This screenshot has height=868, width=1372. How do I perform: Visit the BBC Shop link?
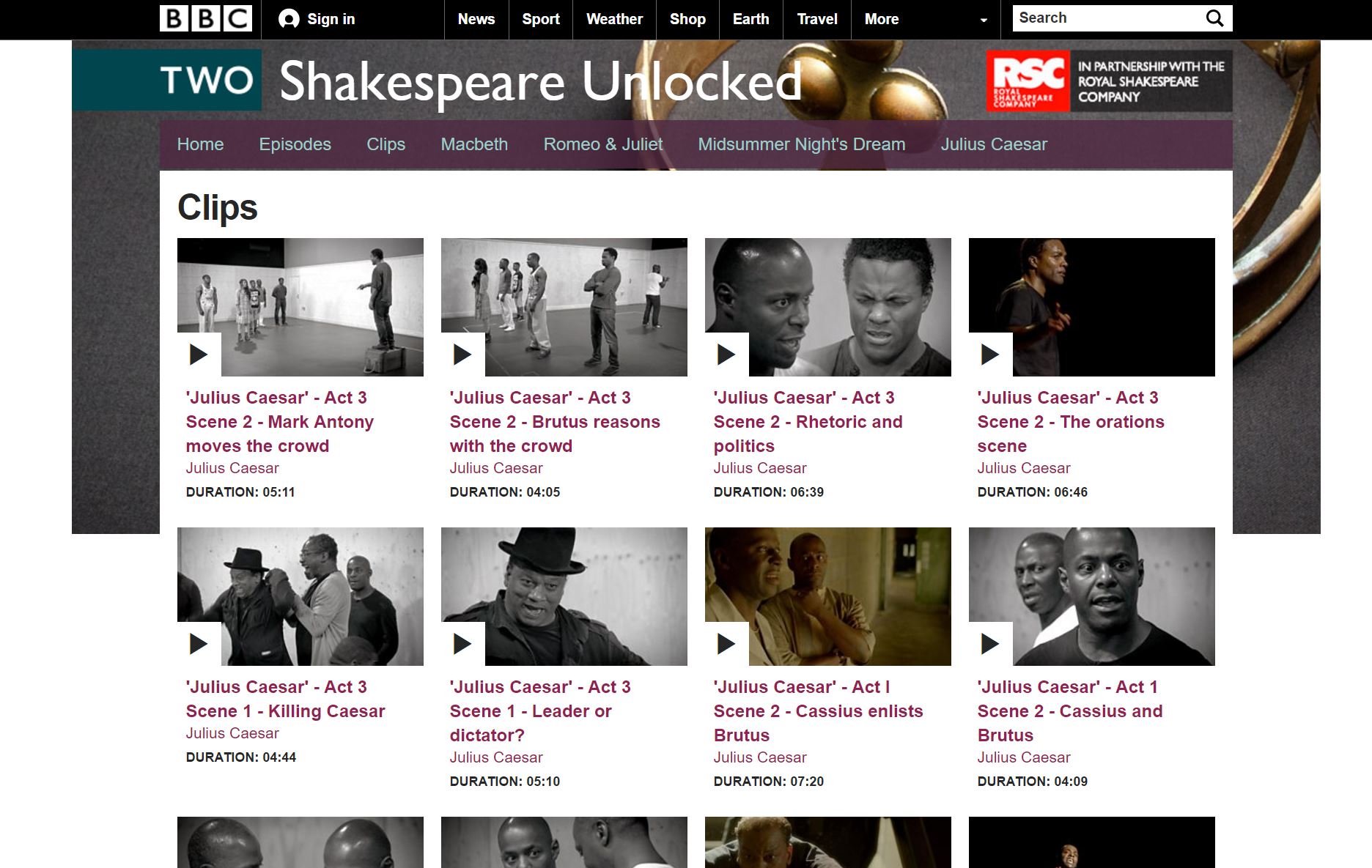[687, 19]
